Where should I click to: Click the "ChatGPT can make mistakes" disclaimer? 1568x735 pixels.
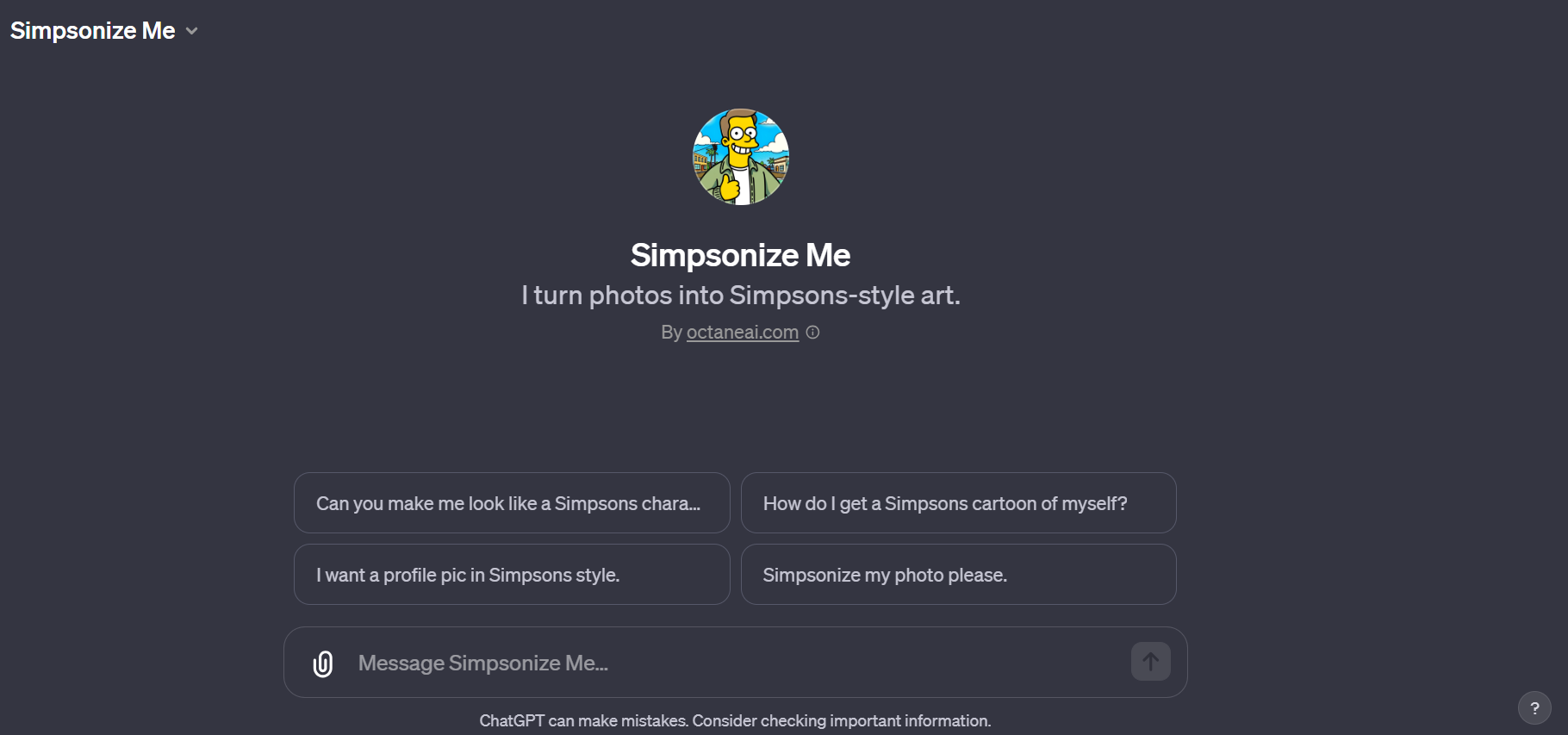pos(736,720)
